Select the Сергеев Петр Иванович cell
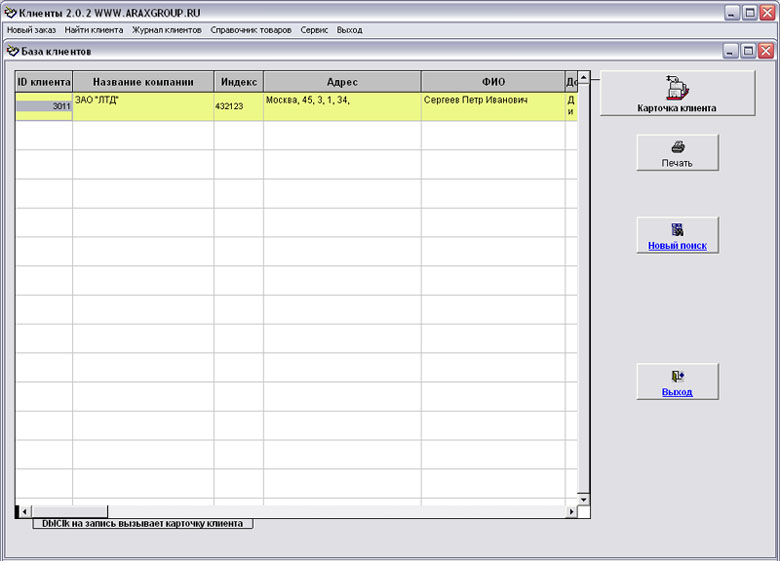This screenshot has height=561, width=780. click(x=493, y=106)
